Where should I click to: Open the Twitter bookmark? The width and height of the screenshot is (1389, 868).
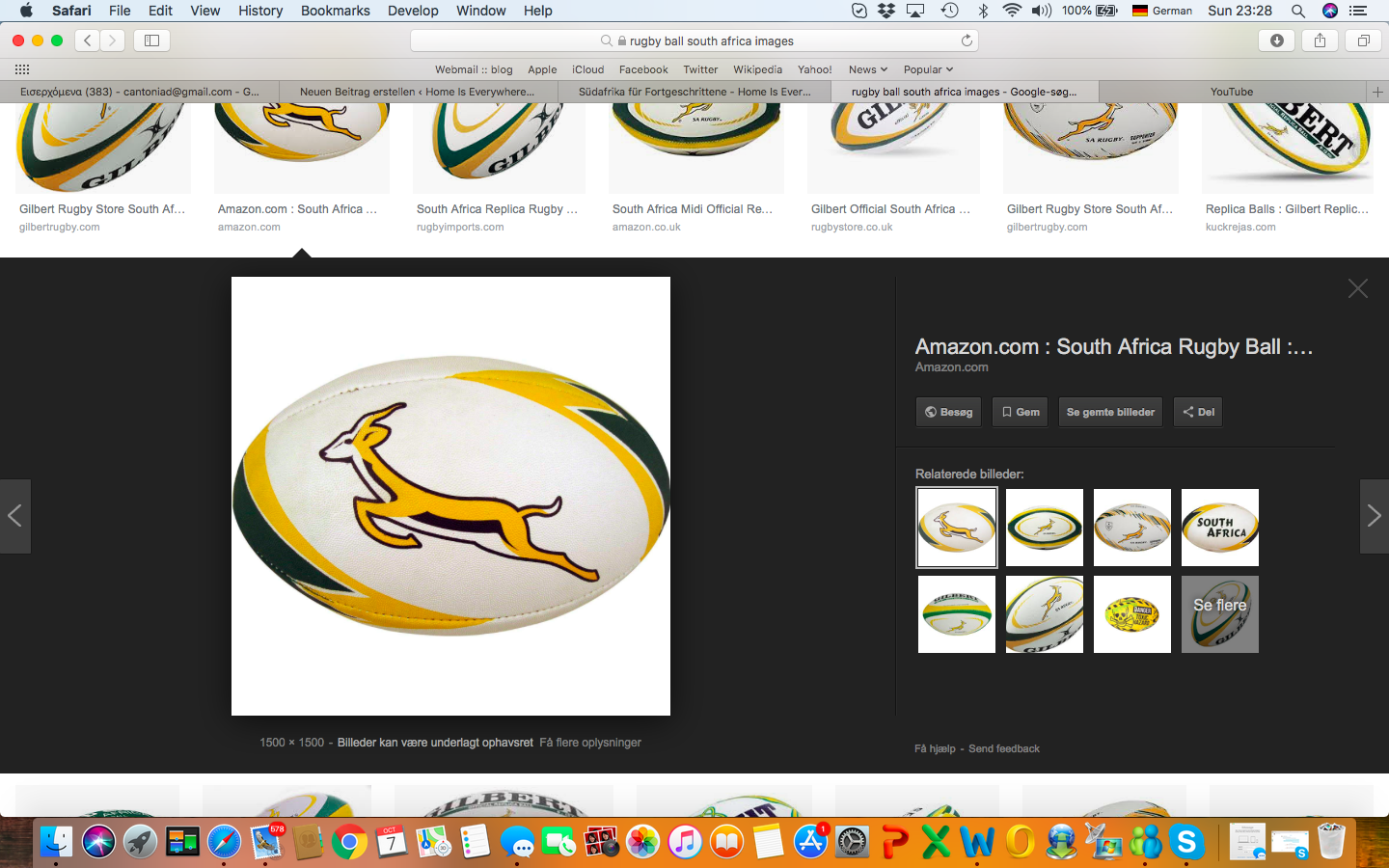pyautogui.click(x=700, y=69)
